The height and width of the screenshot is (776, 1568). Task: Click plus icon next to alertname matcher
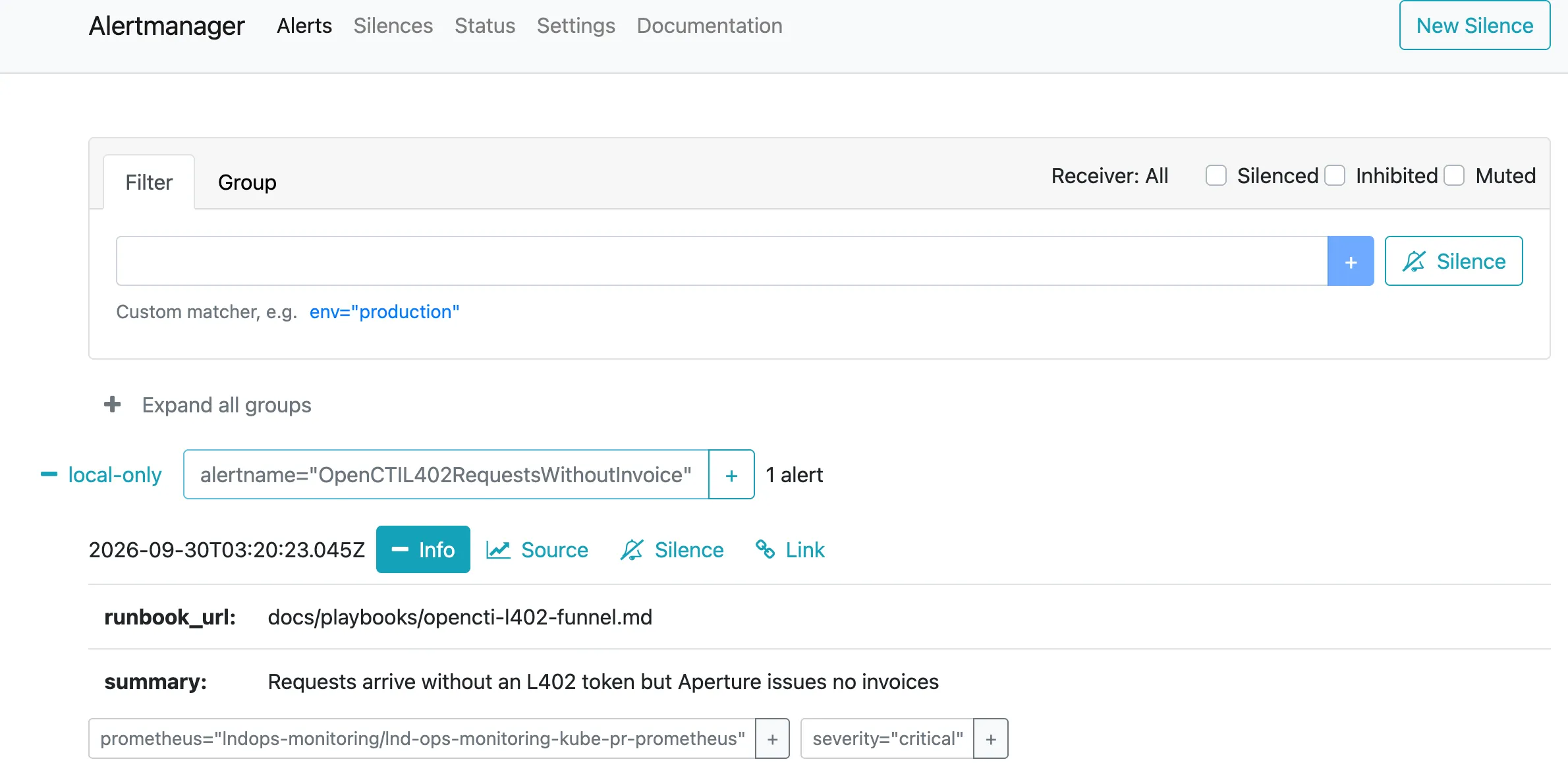point(731,475)
